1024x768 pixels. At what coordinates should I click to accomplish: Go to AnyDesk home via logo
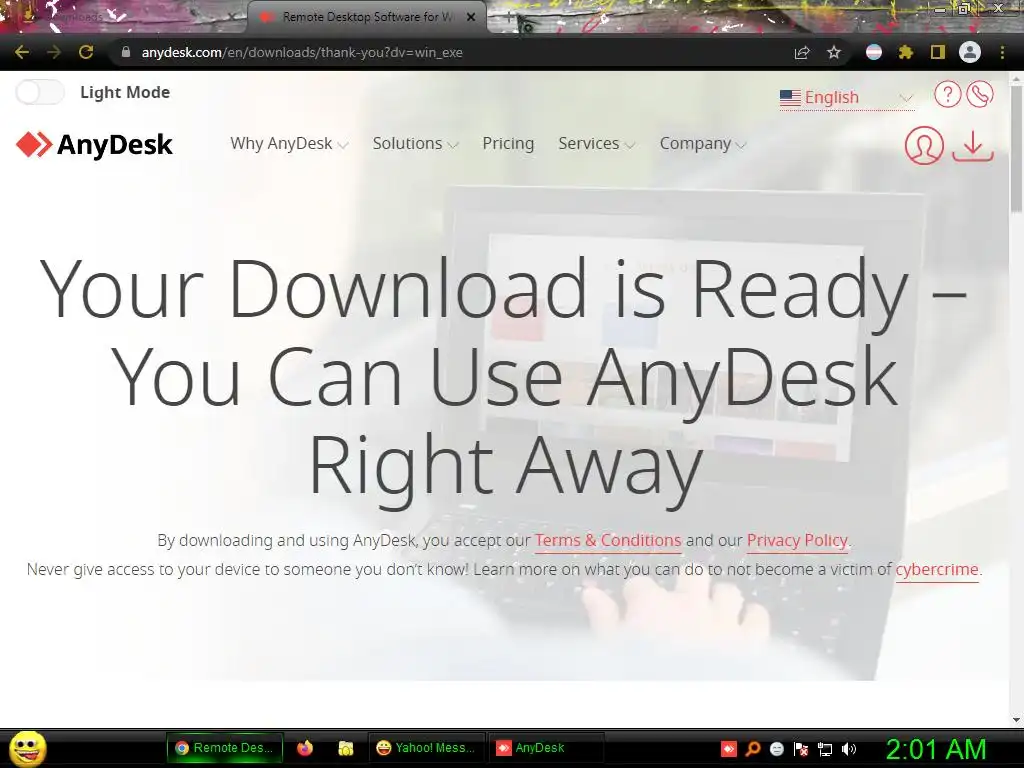[x=95, y=144]
